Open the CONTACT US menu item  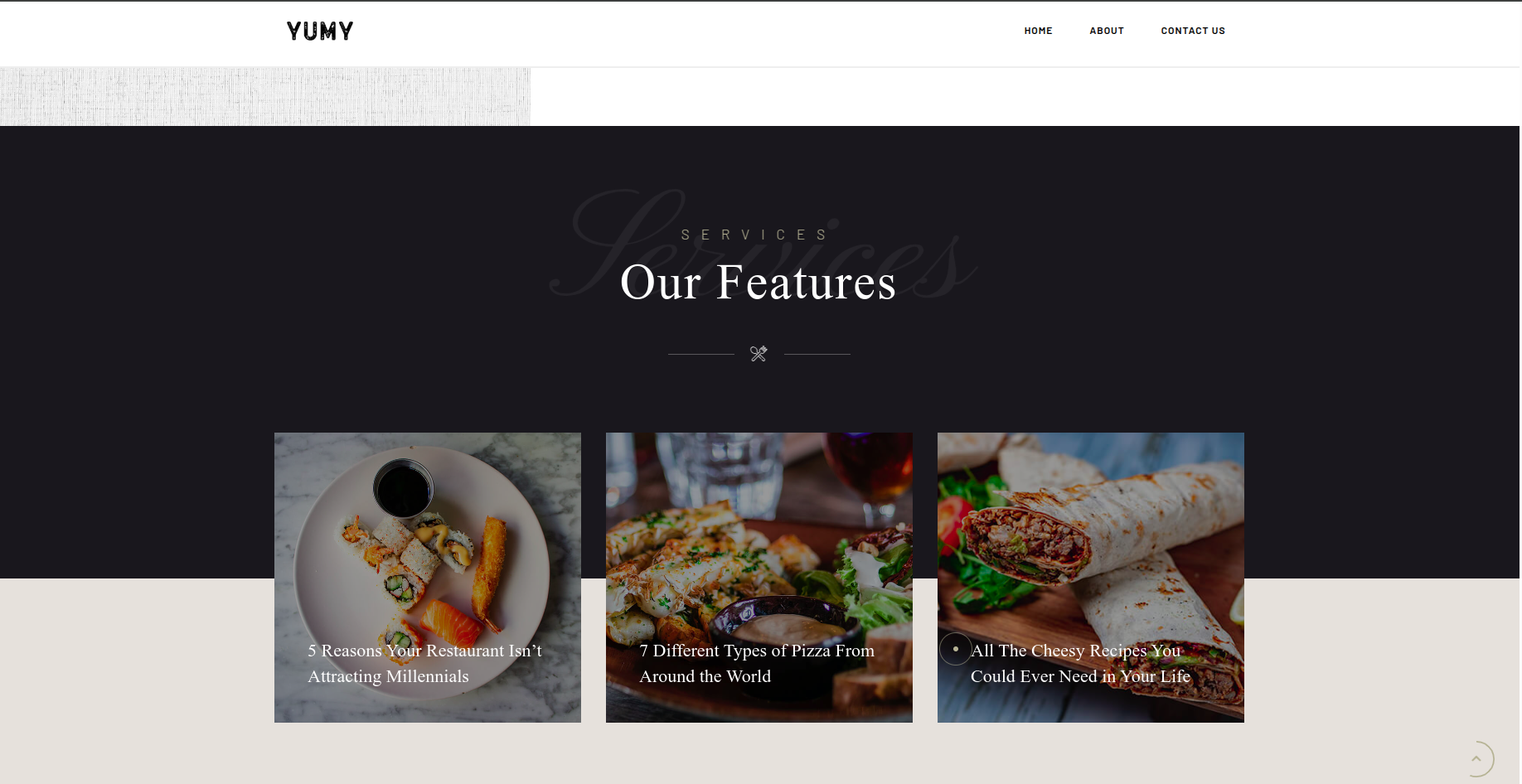(x=1193, y=31)
